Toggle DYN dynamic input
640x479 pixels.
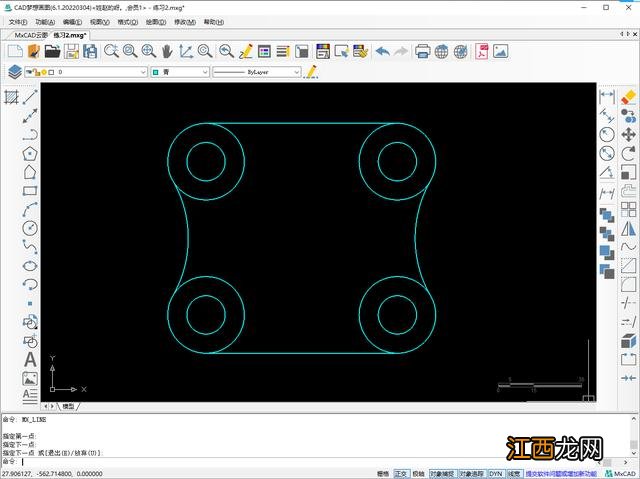tap(495, 473)
